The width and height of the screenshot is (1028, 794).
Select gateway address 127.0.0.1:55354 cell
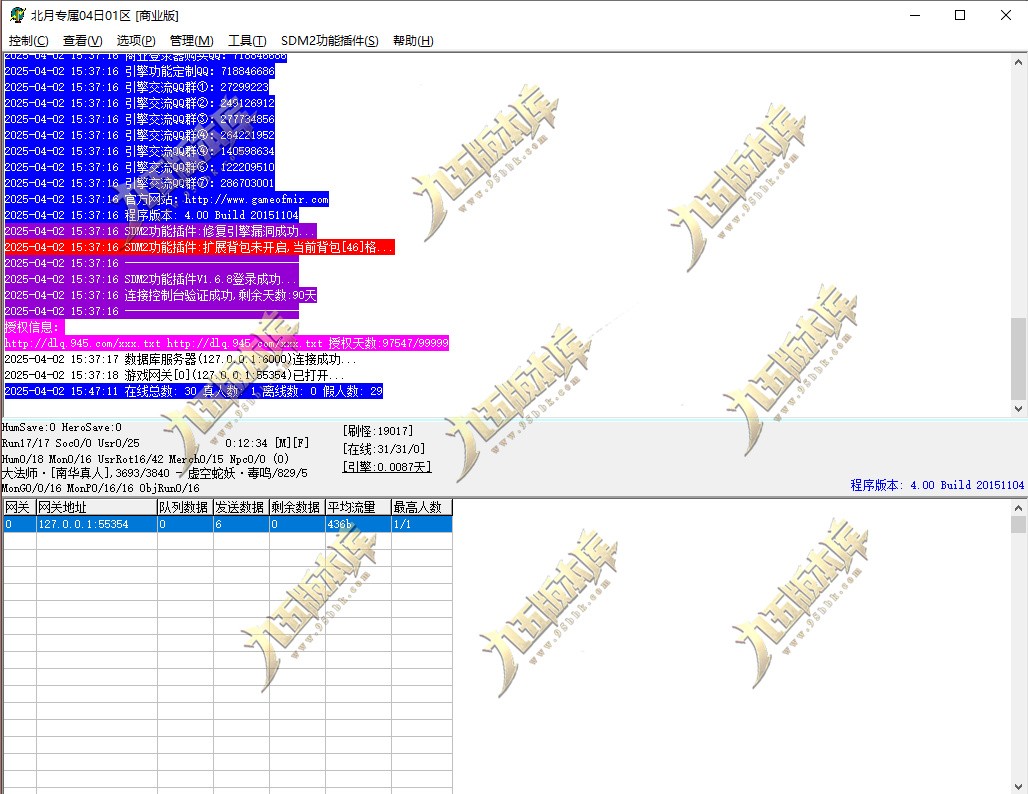[96, 524]
